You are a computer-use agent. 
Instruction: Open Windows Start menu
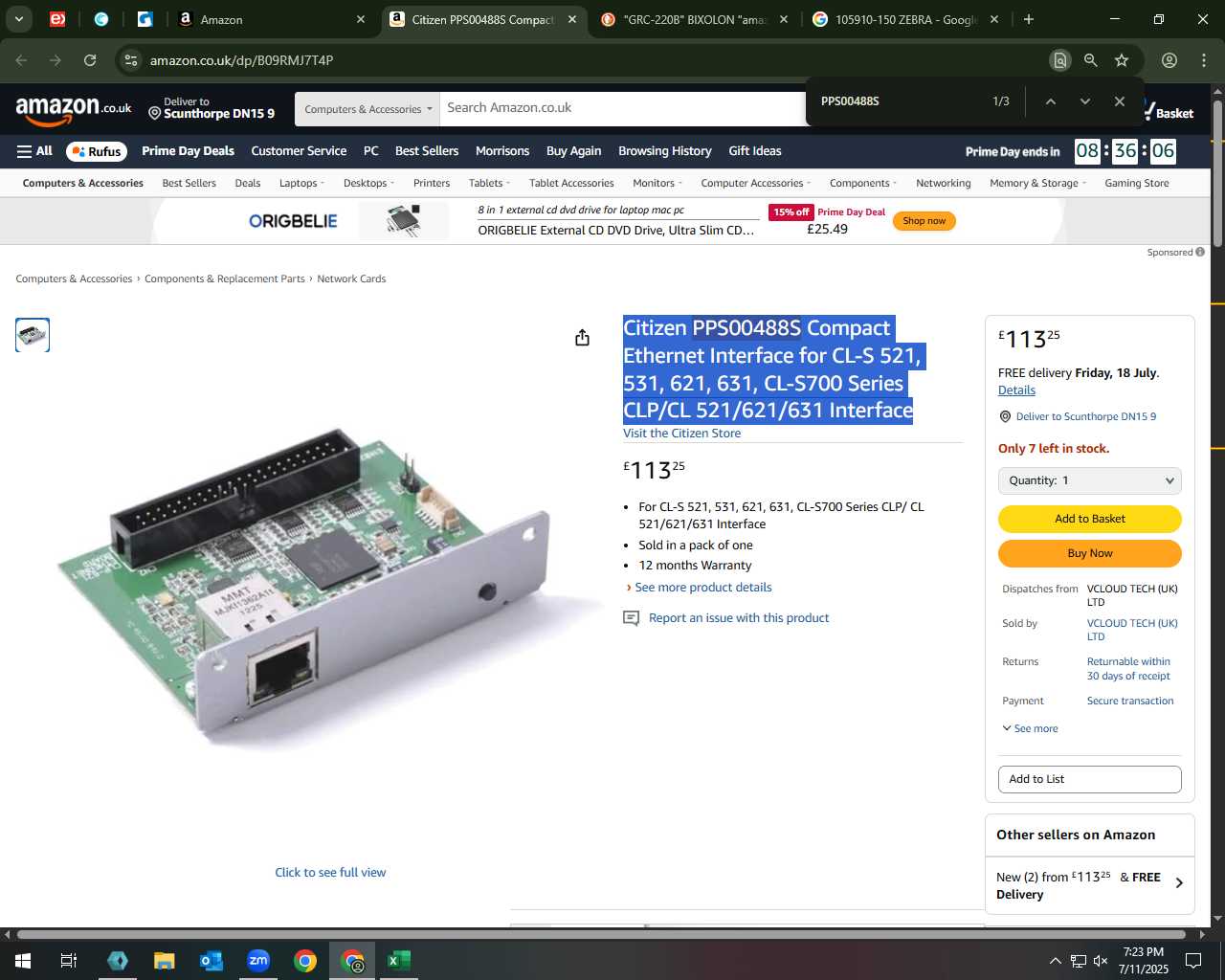(23, 961)
